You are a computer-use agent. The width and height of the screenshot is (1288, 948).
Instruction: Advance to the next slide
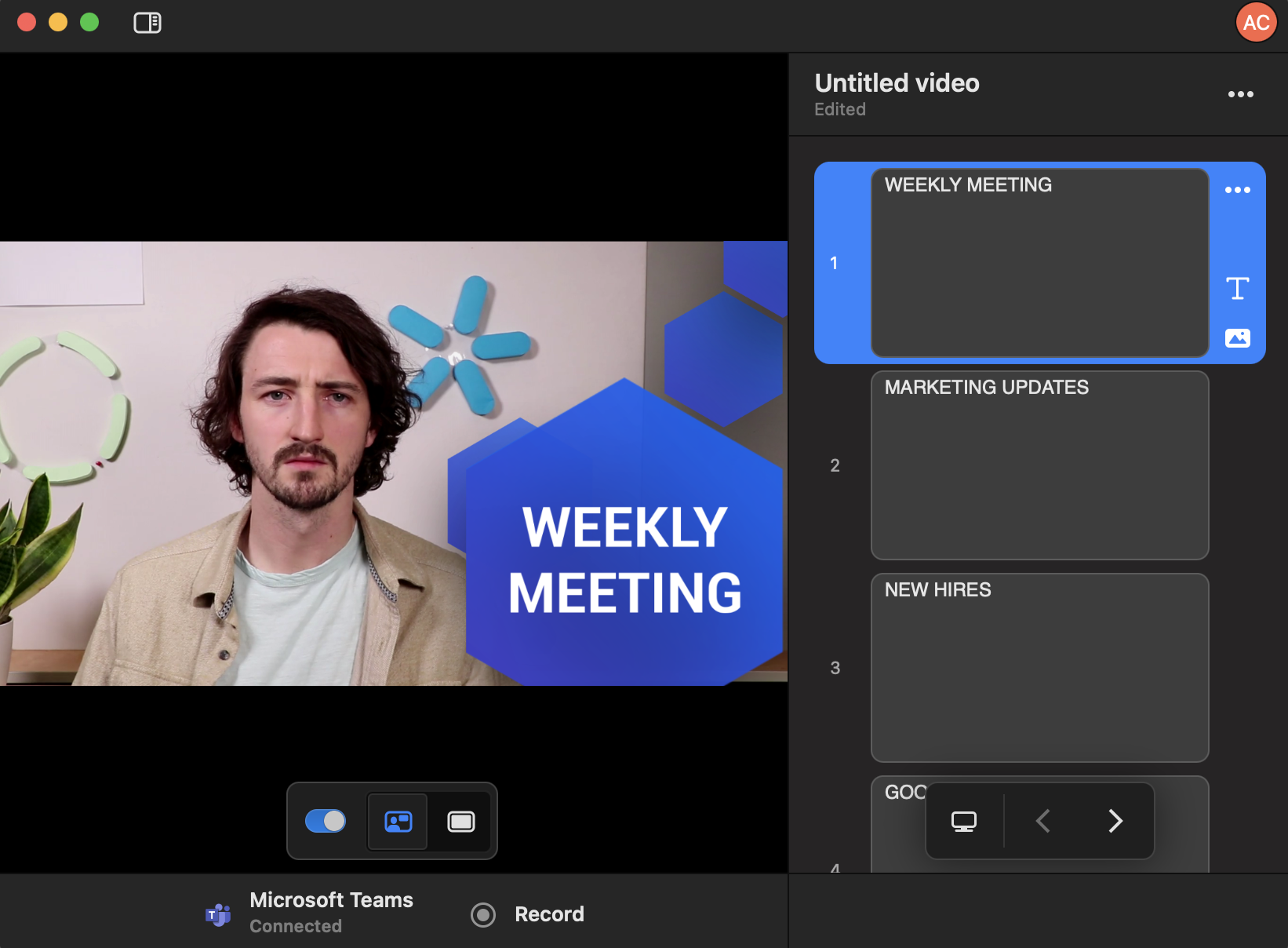tap(1115, 821)
